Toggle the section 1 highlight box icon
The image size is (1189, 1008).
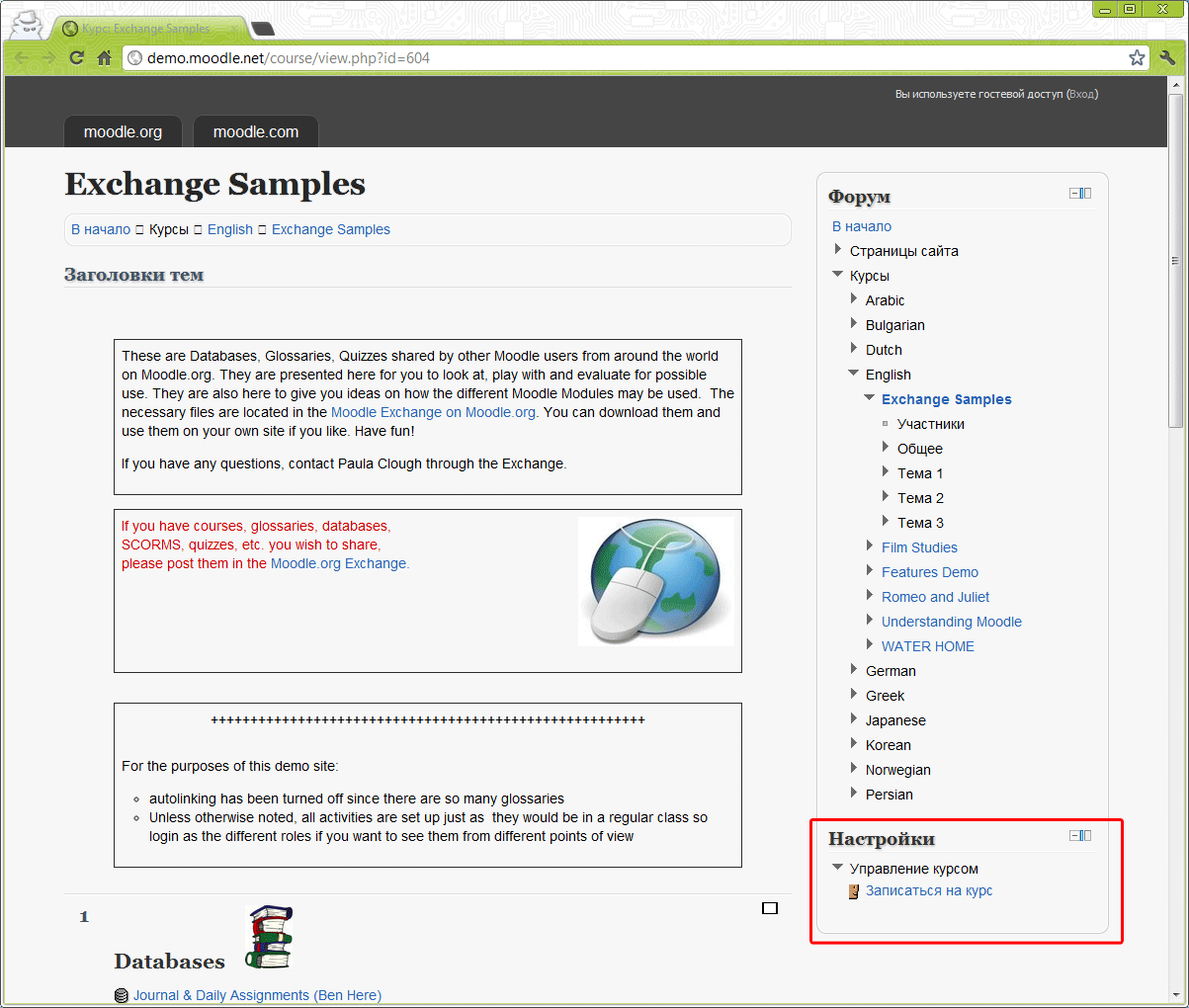770,908
